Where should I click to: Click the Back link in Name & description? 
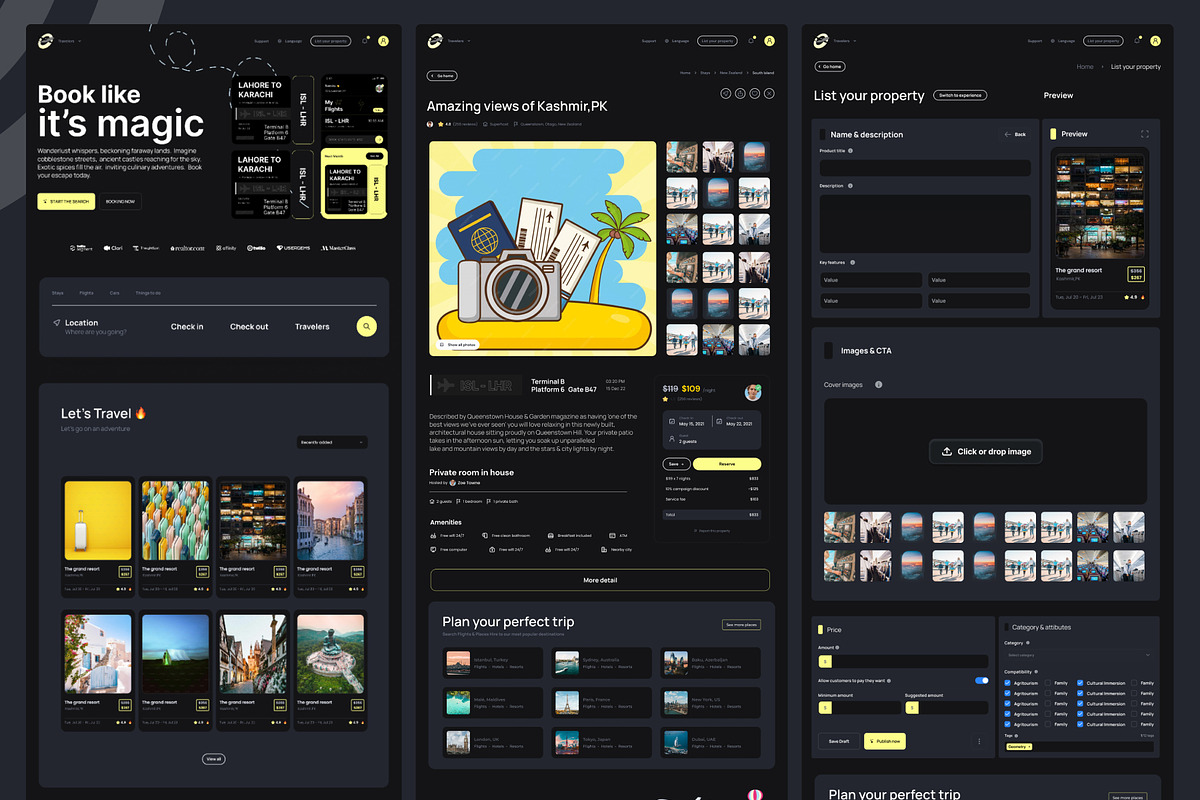pyautogui.click(x=1016, y=134)
